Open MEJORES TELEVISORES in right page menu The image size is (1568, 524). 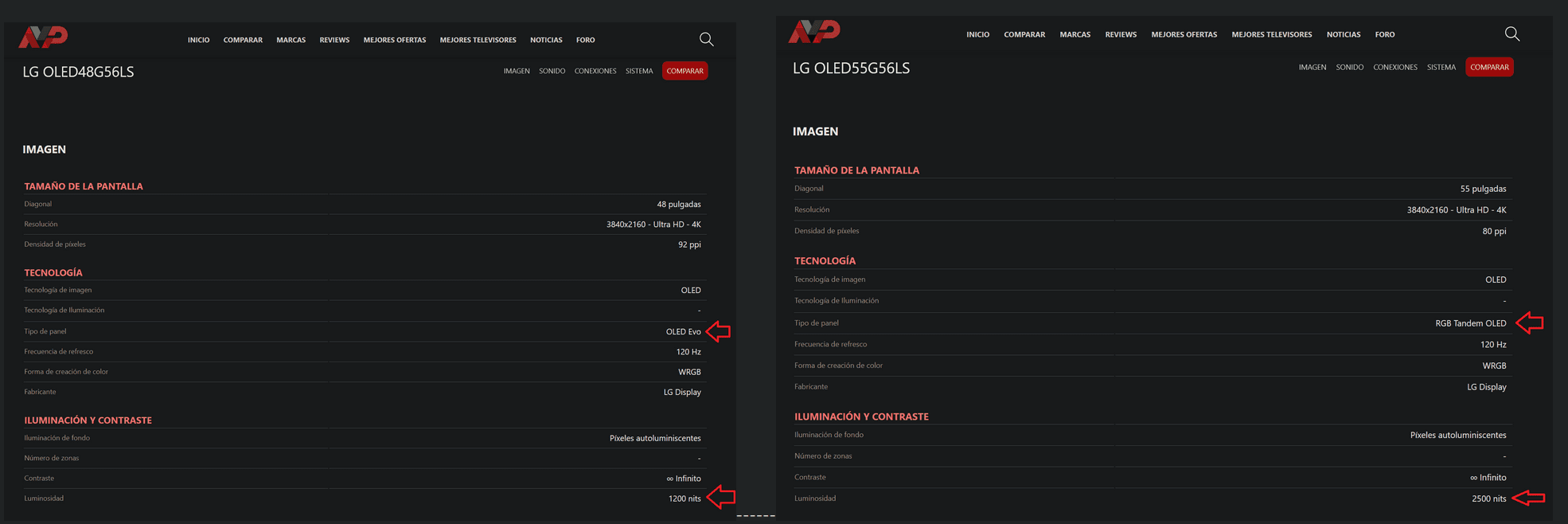point(1271,34)
